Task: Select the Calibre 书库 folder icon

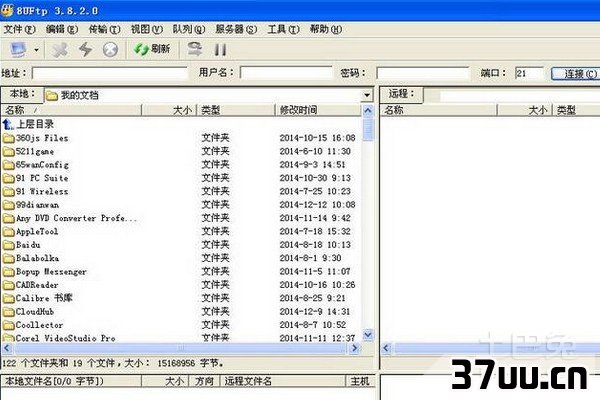Action: pyautogui.click(x=8, y=298)
